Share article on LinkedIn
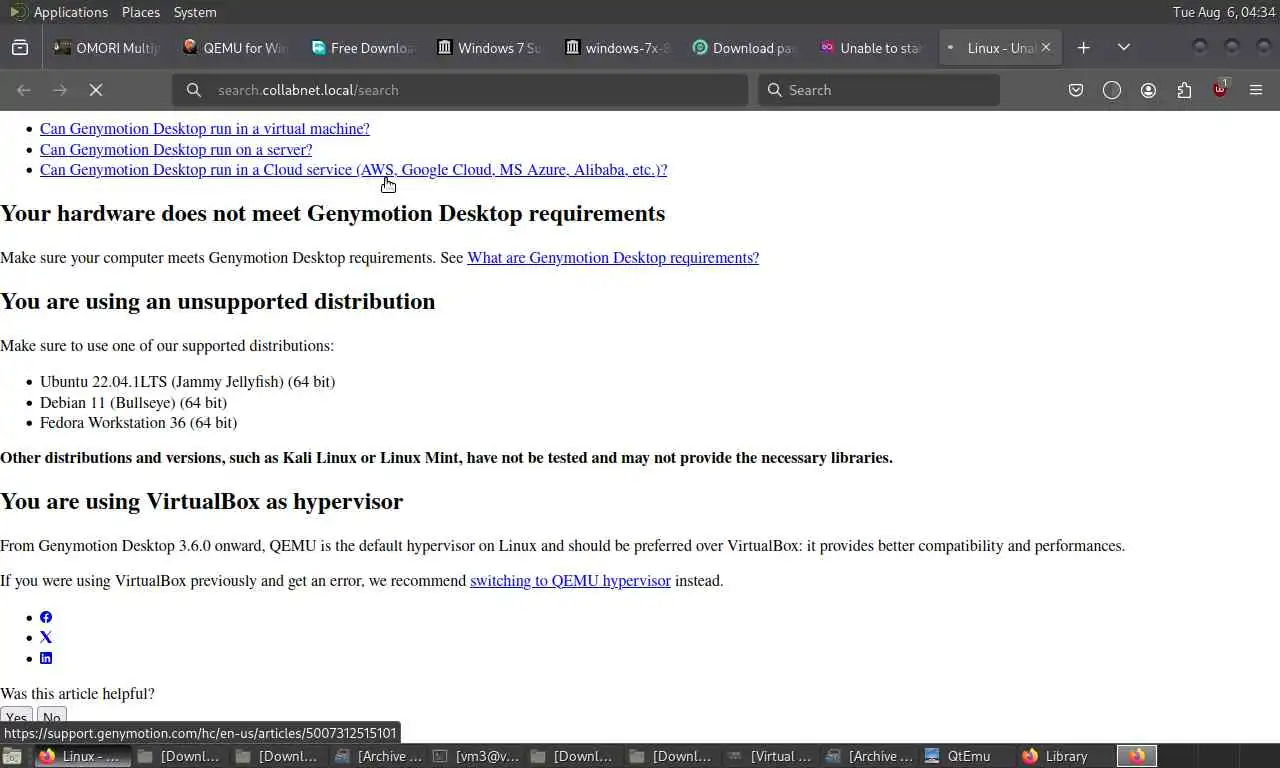1280x768 pixels. [x=46, y=658]
